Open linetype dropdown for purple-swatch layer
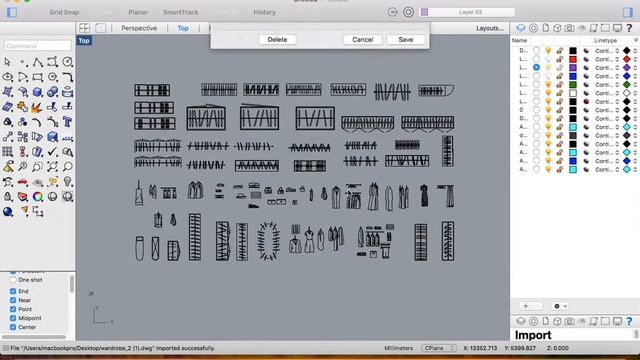This screenshot has height=360, width=640. 607,68
